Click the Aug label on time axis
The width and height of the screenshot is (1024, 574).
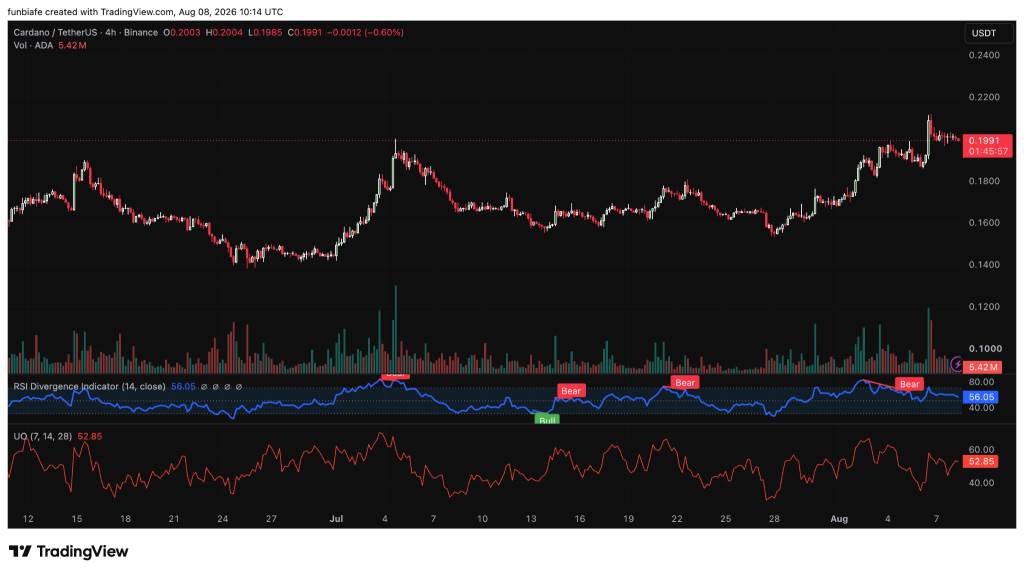839,518
